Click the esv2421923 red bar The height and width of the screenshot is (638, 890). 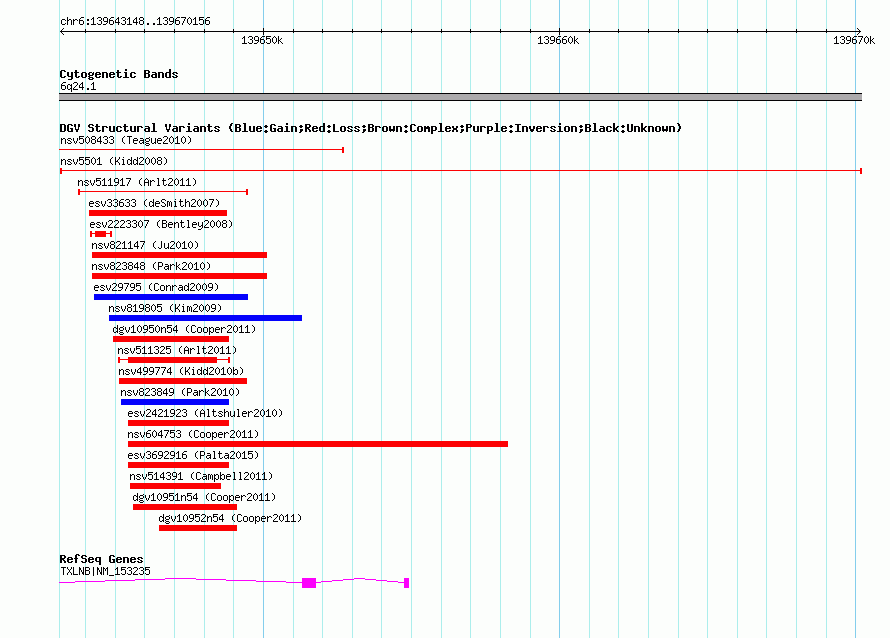(178, 423)
